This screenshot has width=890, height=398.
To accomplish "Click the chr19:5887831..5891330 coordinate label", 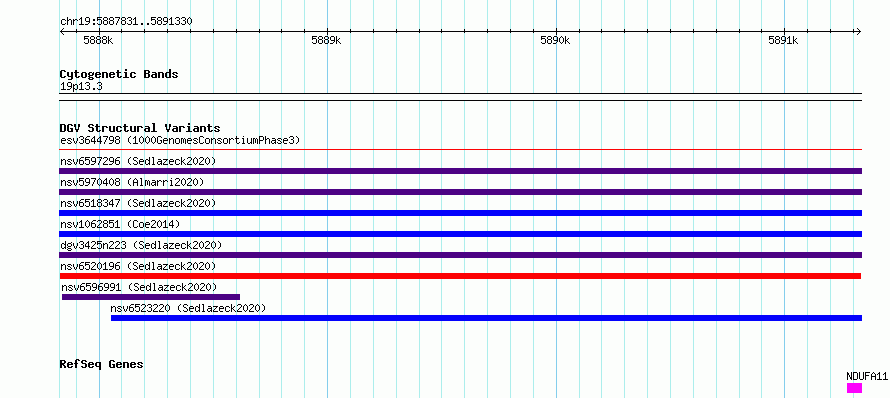I will tap(126, 22).
